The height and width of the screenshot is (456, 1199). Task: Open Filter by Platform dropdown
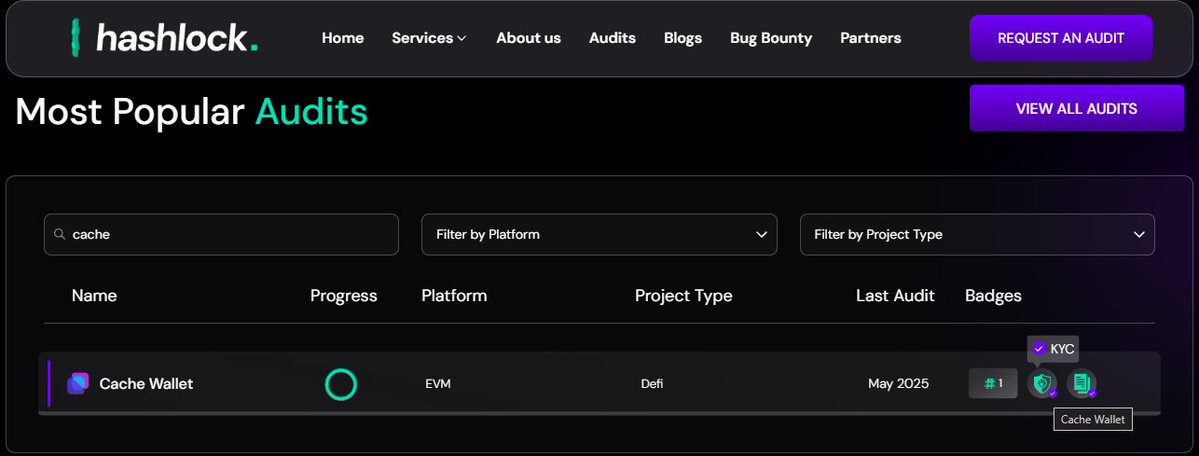click(600, 234)
